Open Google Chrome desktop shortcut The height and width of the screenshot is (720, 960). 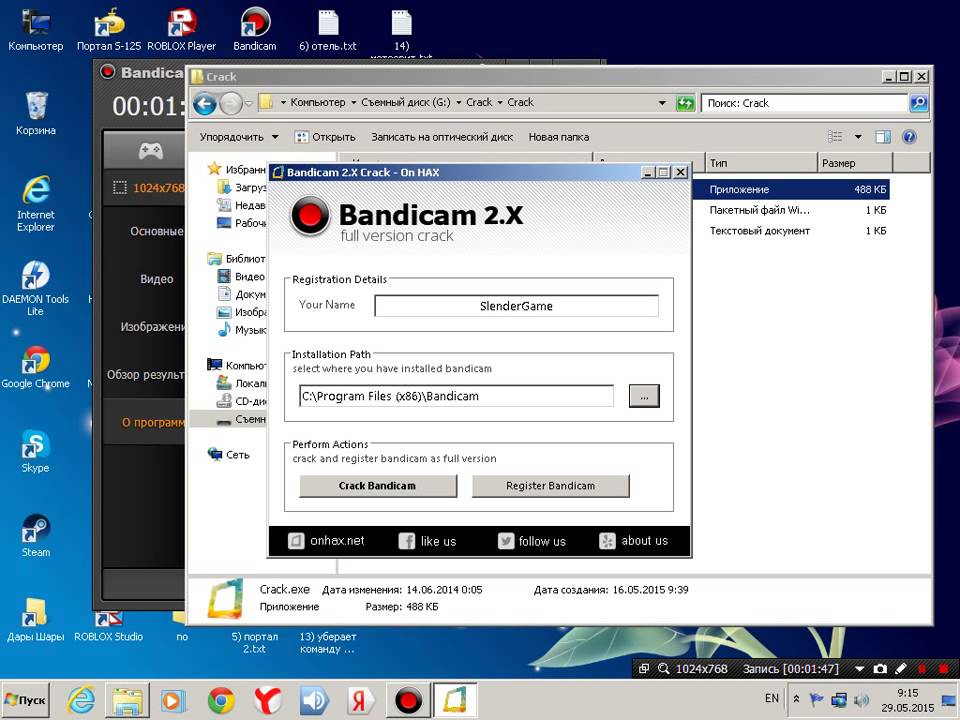(x=36, y=366)
